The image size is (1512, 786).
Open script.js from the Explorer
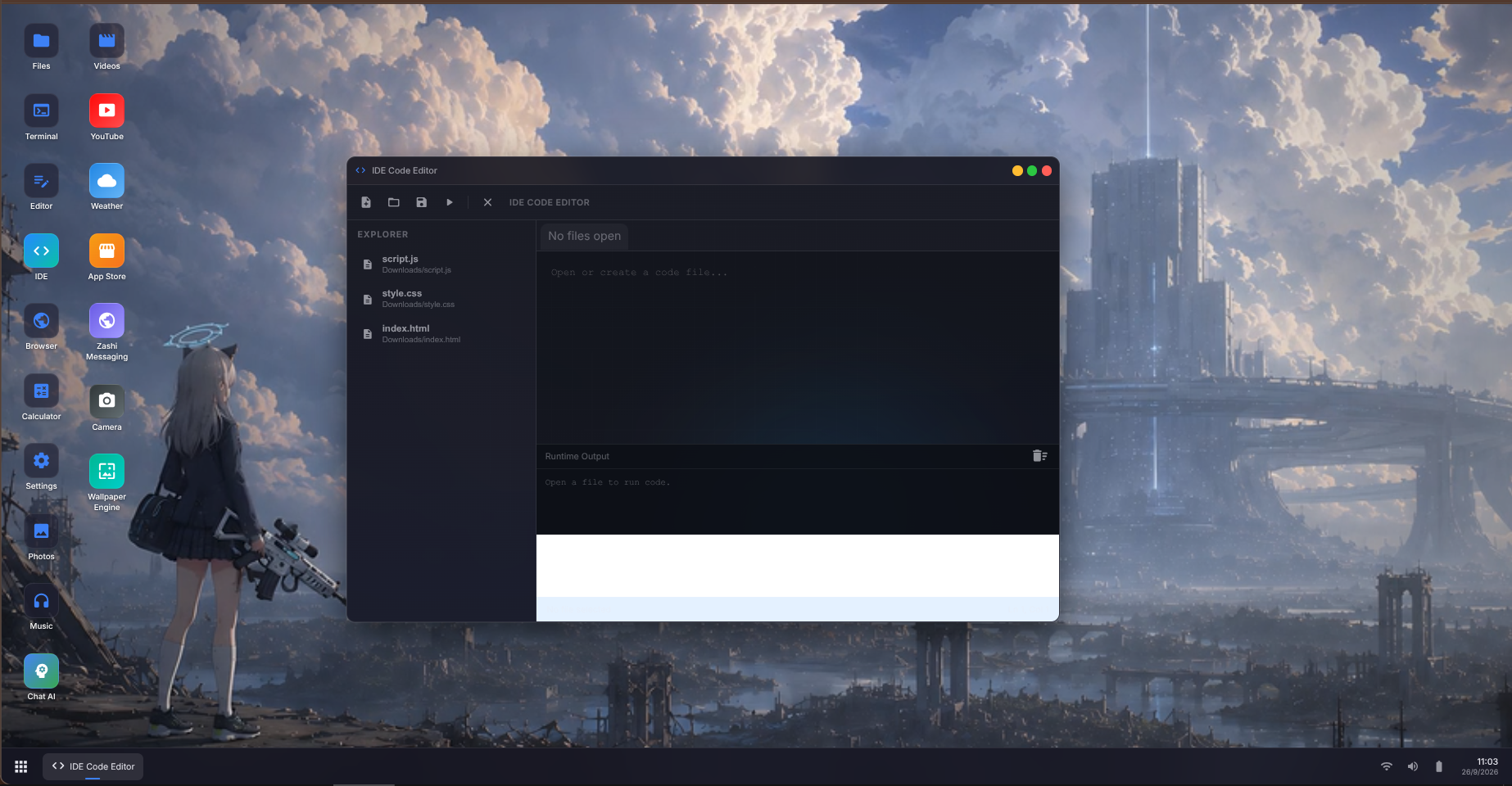click(x=442, y=264)
